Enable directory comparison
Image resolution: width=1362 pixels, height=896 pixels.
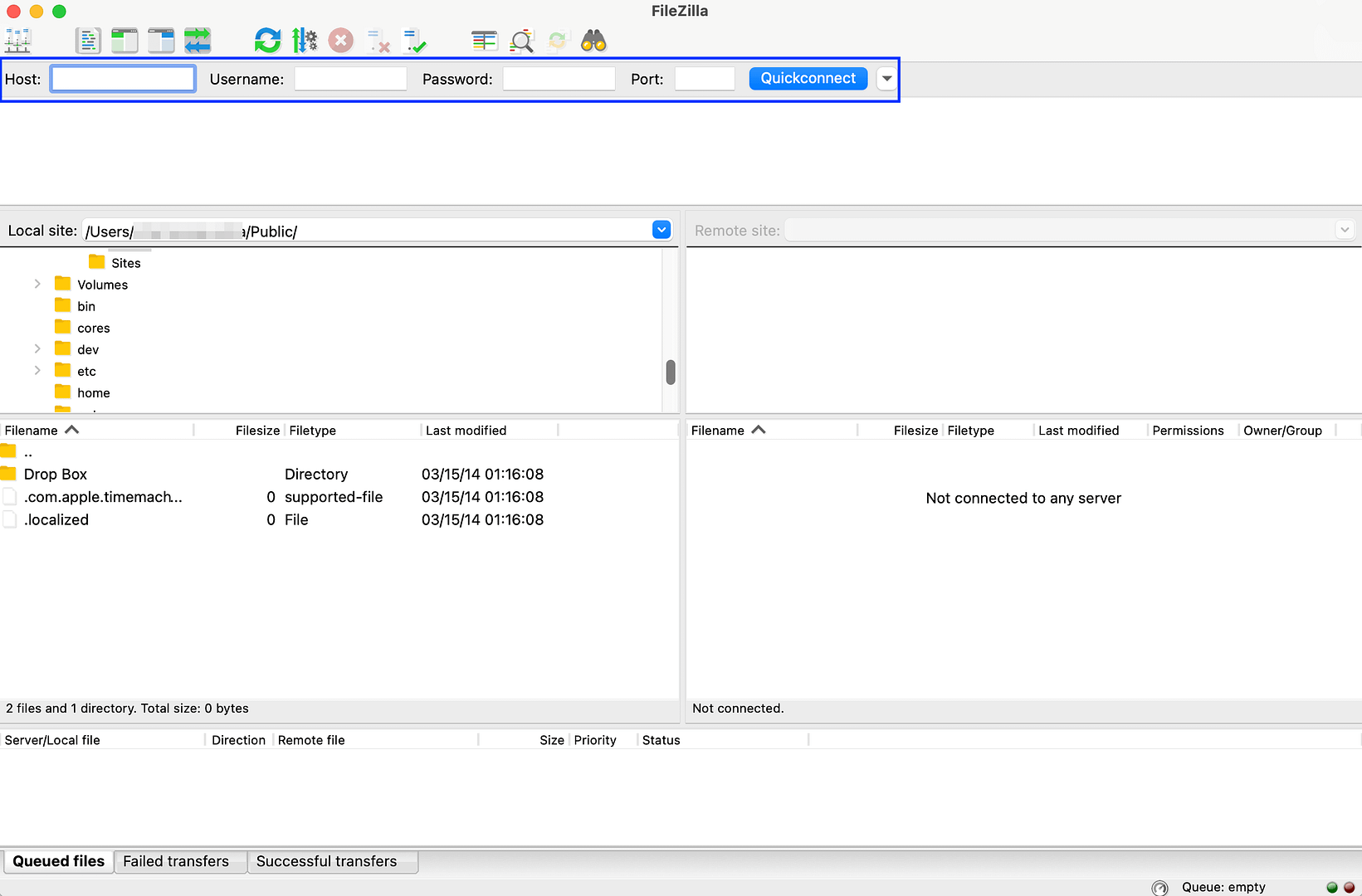(x=484, y=40)
